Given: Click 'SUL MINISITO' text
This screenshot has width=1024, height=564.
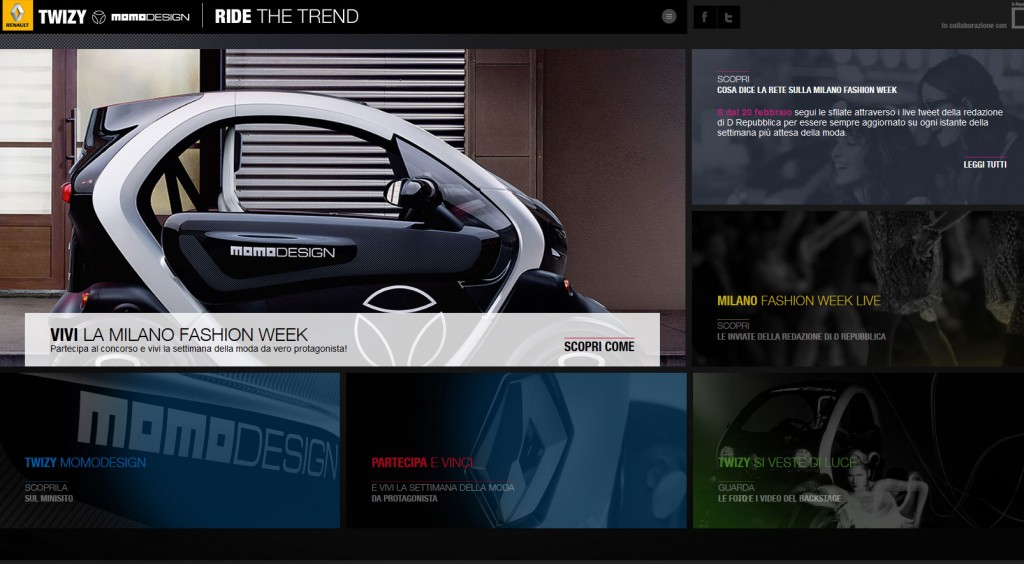Looking at the screenshot, I should tap(49, 499).
